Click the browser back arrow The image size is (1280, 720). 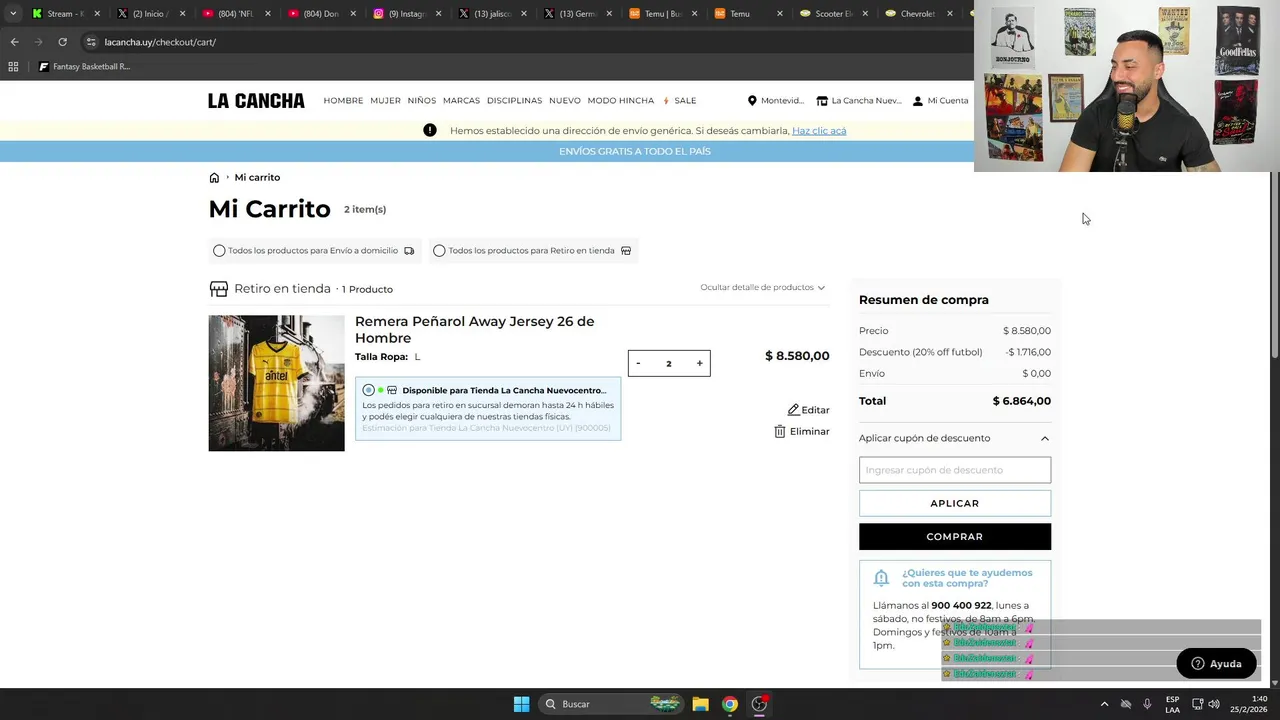[x=14, y=42]
